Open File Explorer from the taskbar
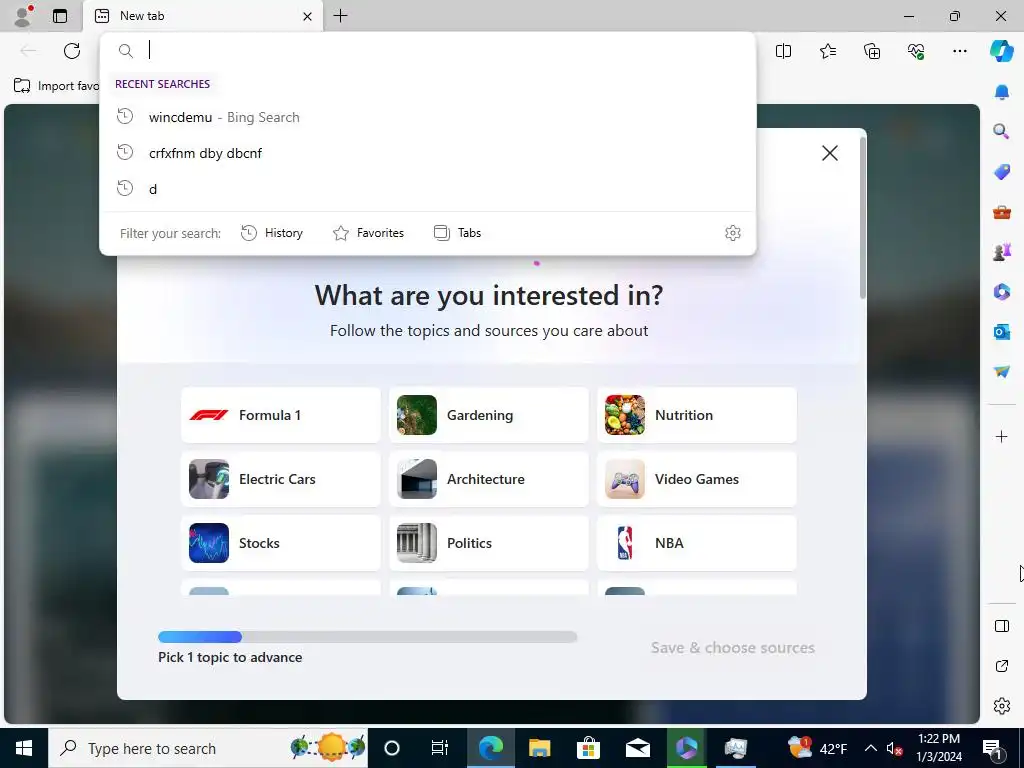Viewport: 1024px width, 768px height. coord(539,748)
